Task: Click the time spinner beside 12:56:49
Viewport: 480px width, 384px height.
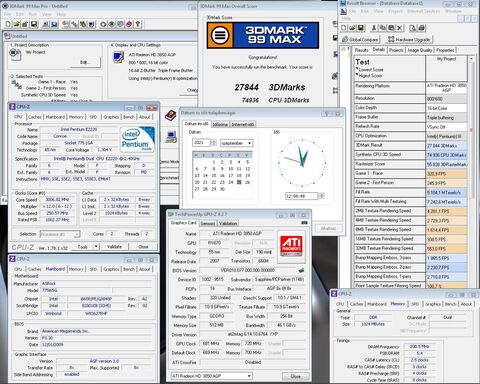Action: click(x=321, y=196)
